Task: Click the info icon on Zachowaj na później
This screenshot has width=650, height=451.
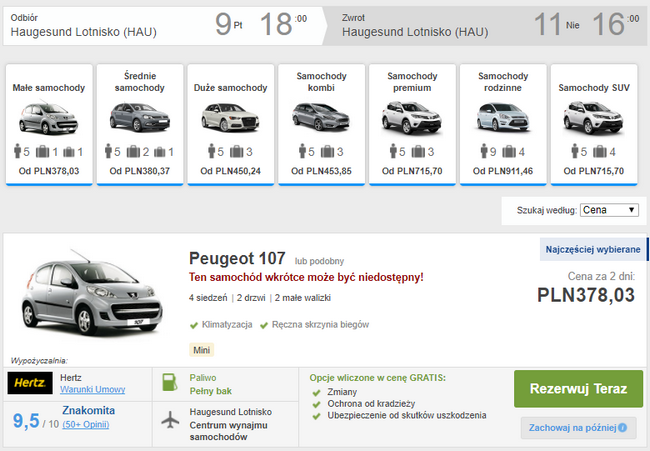Action: 623,427
